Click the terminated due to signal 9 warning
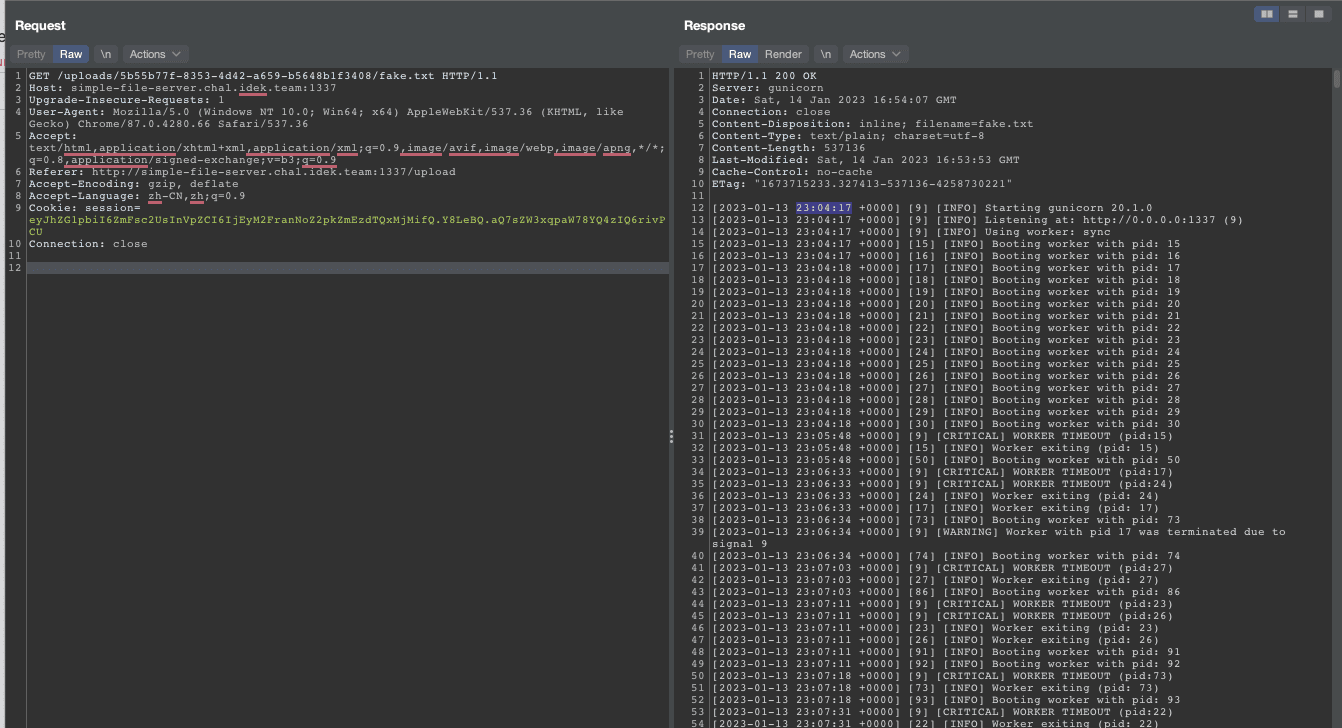The image size is (1342, 728). [x=998, y=538]
